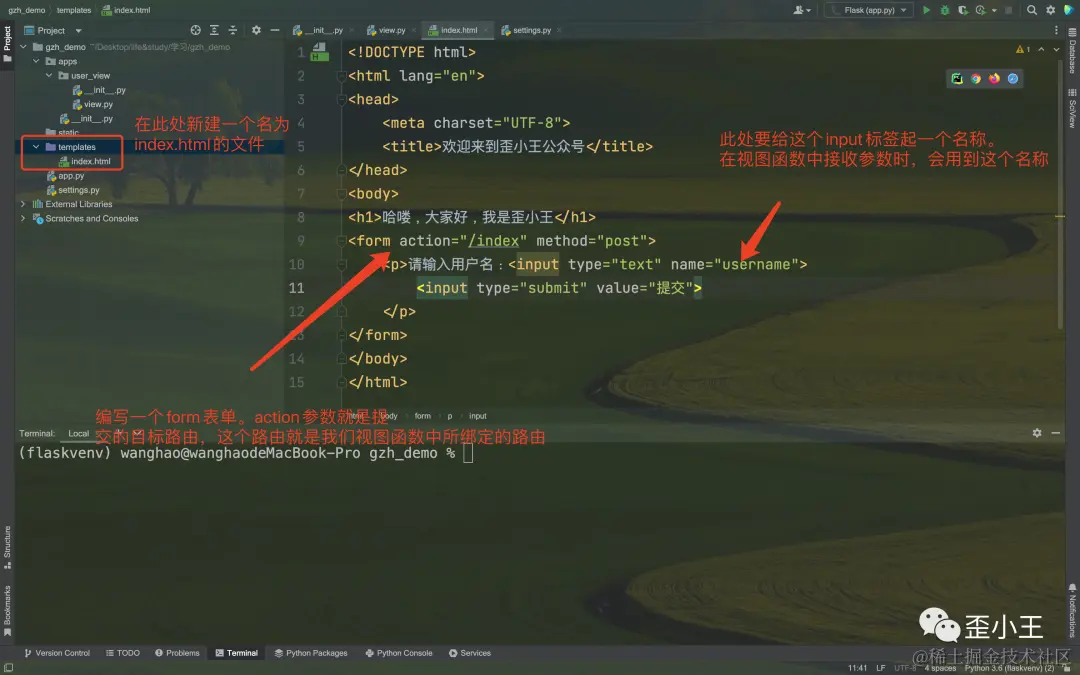Expand all in Project panel
Screen dimensions: 1080x675
tap(214, 30)
